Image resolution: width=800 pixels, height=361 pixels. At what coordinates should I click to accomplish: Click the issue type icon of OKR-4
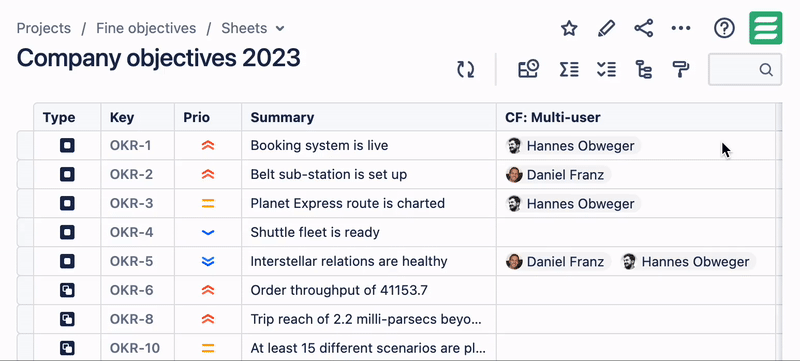coord(67,233)
